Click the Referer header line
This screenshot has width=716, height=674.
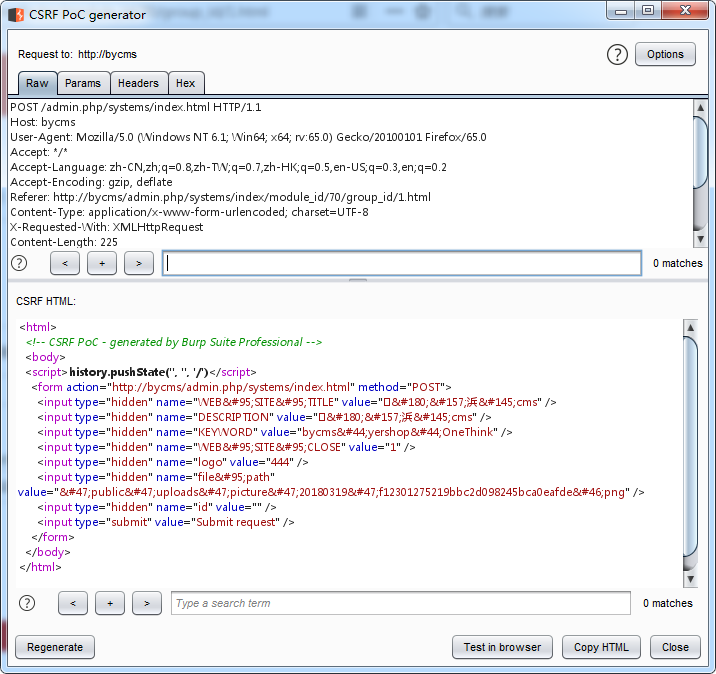click(221, 197)
